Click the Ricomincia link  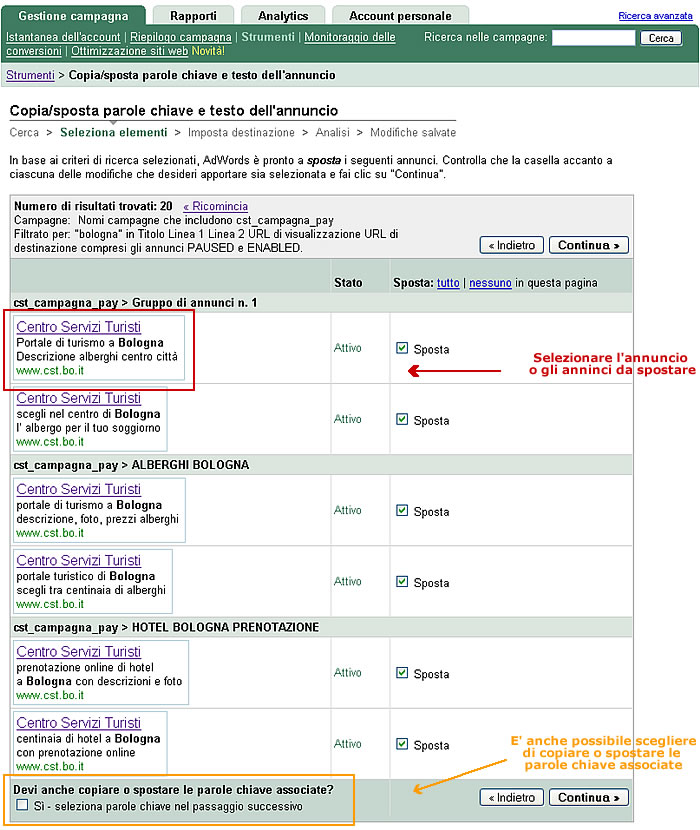tap(215, 206)
